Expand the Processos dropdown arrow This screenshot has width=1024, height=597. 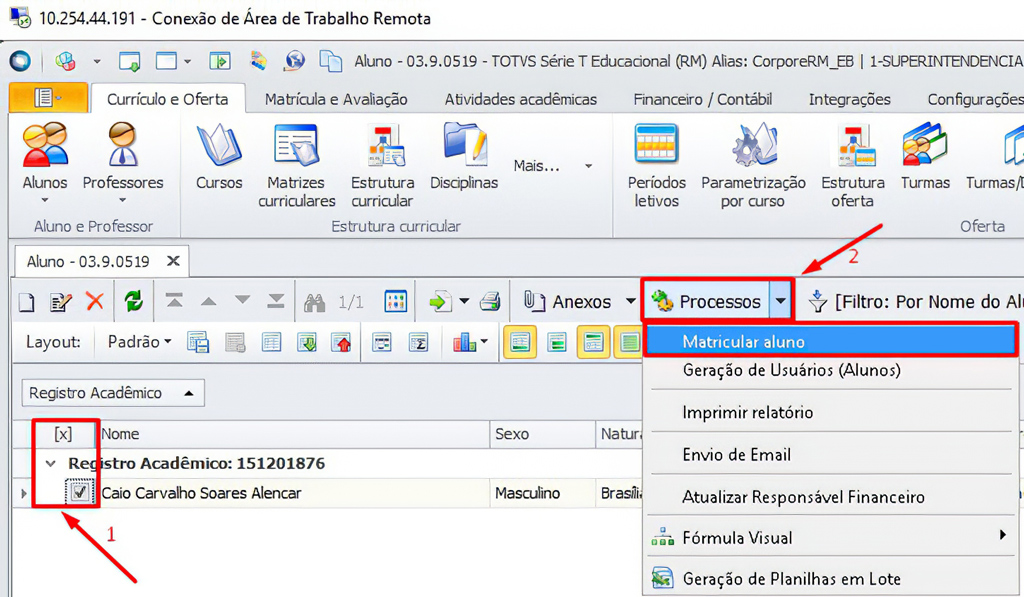tap(781, 301)
